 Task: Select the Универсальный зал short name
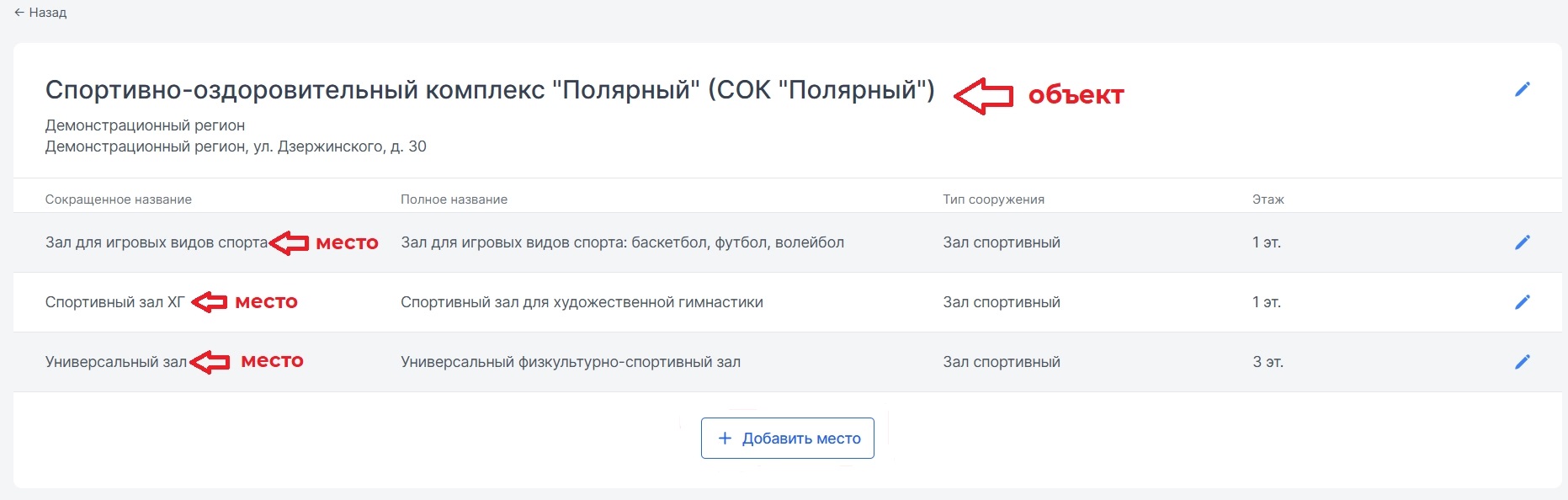click(x=116, y=362)
